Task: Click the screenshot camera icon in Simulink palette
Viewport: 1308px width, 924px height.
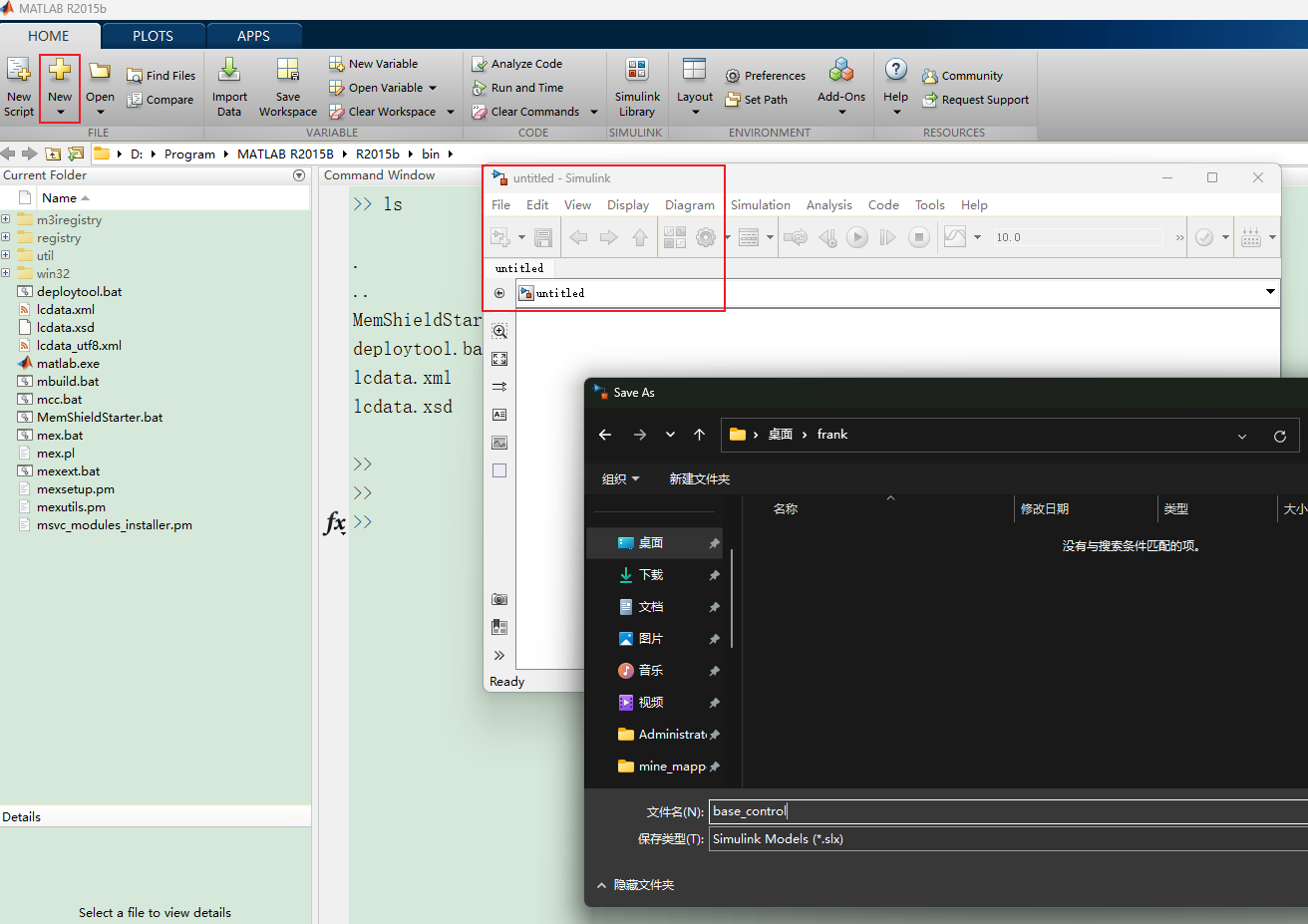Action: (499, 599)
